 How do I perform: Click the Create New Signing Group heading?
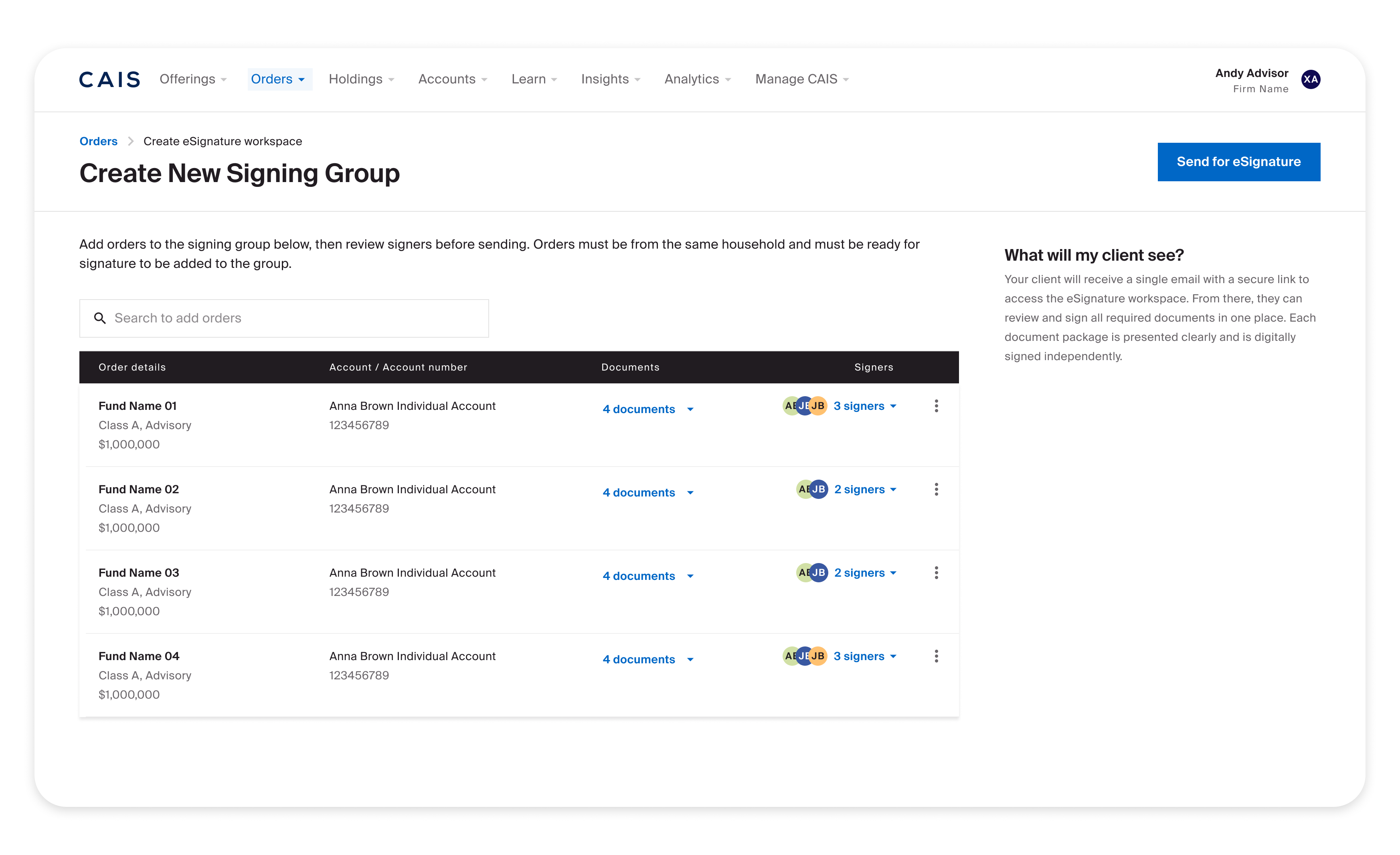click(239, 173)
